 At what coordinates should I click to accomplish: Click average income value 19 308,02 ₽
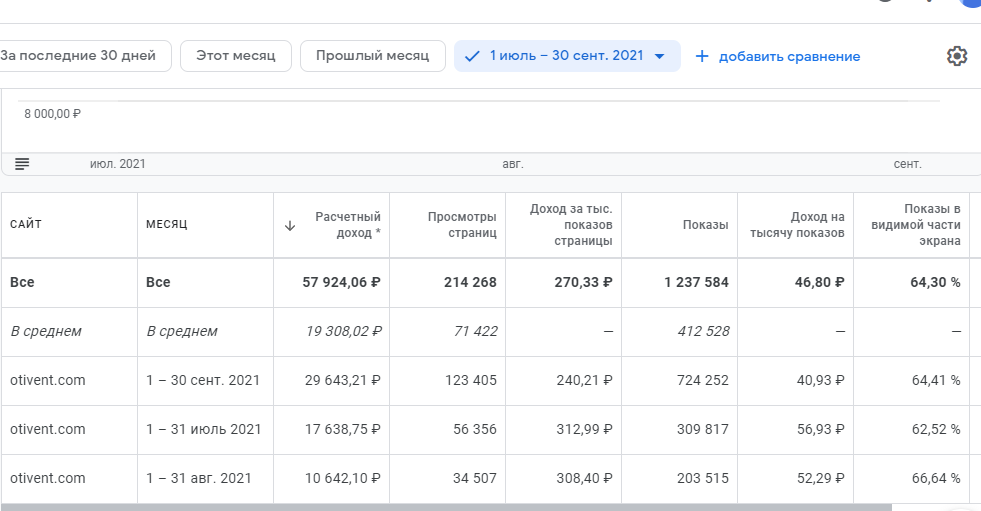tap(343, 331)
